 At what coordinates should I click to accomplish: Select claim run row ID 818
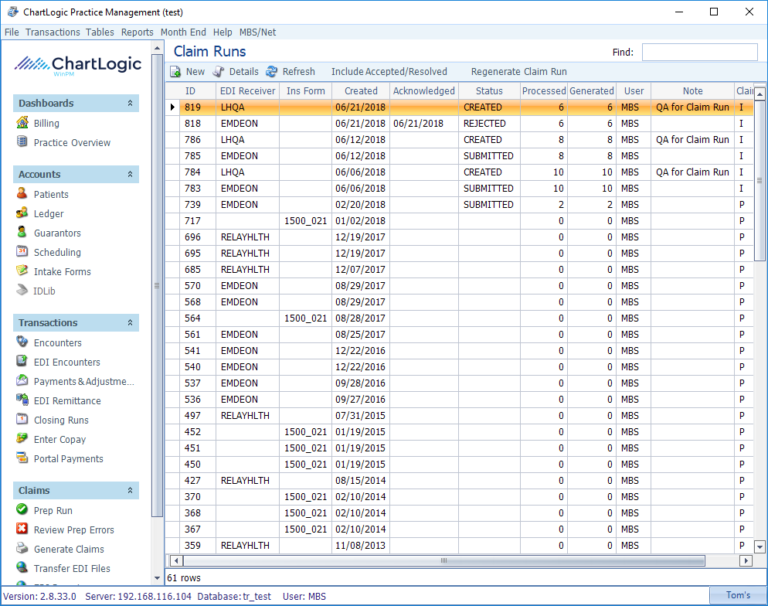tap(459, 123)
